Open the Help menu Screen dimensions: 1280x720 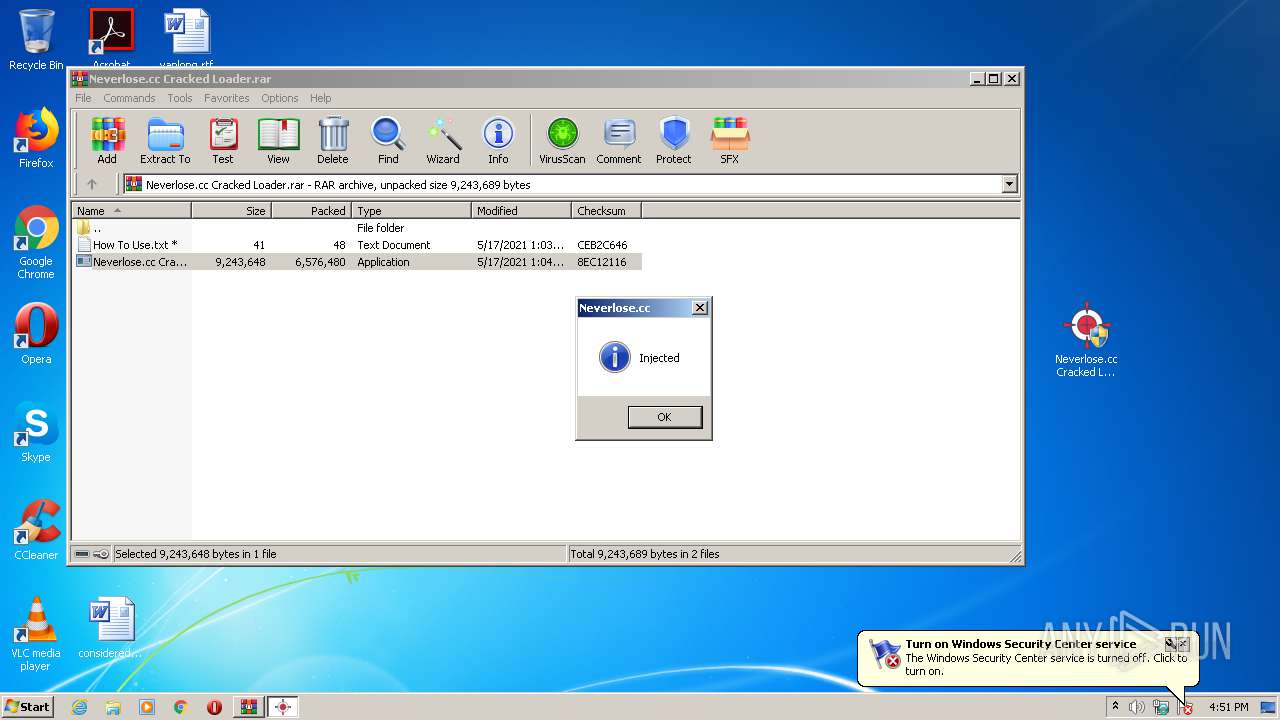(320, 98)
